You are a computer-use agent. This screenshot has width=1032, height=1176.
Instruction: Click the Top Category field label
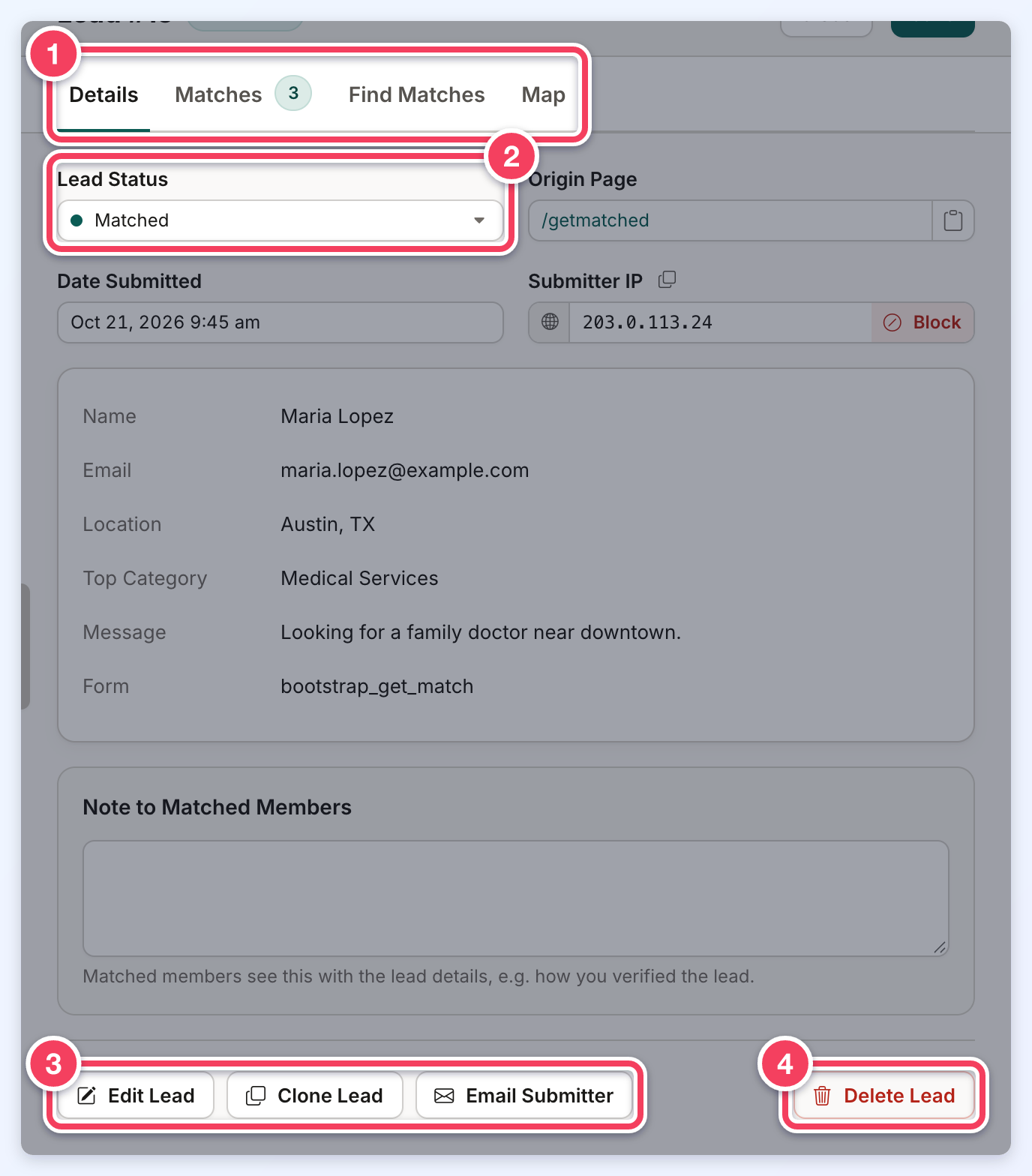point(145,578)
